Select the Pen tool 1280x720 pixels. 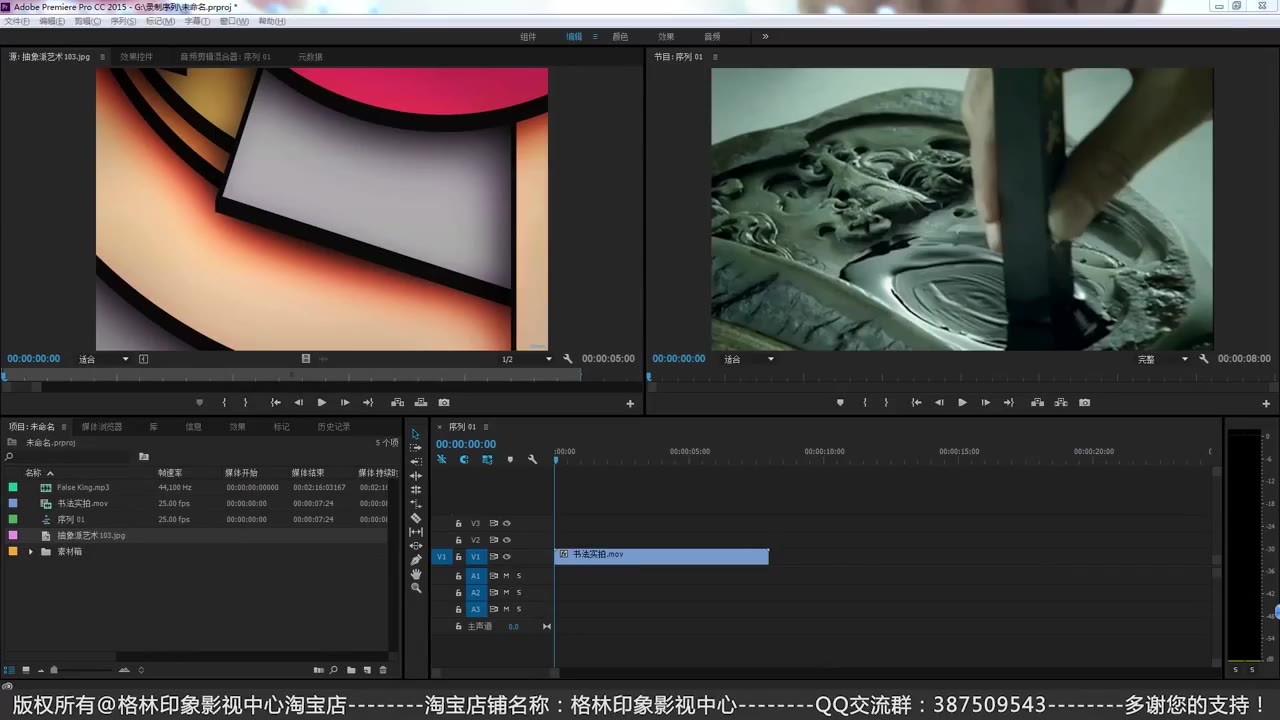[416, 560]
